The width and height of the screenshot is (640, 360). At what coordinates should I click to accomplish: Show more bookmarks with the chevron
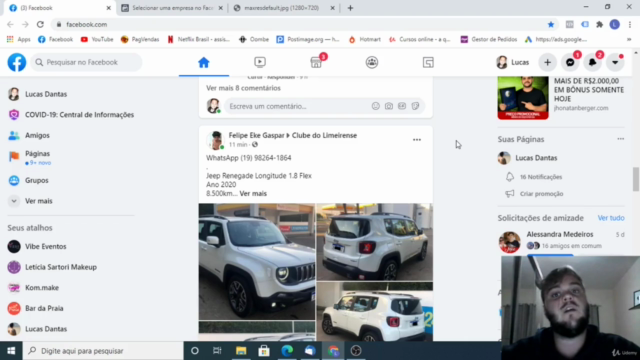tap(629, 40)
